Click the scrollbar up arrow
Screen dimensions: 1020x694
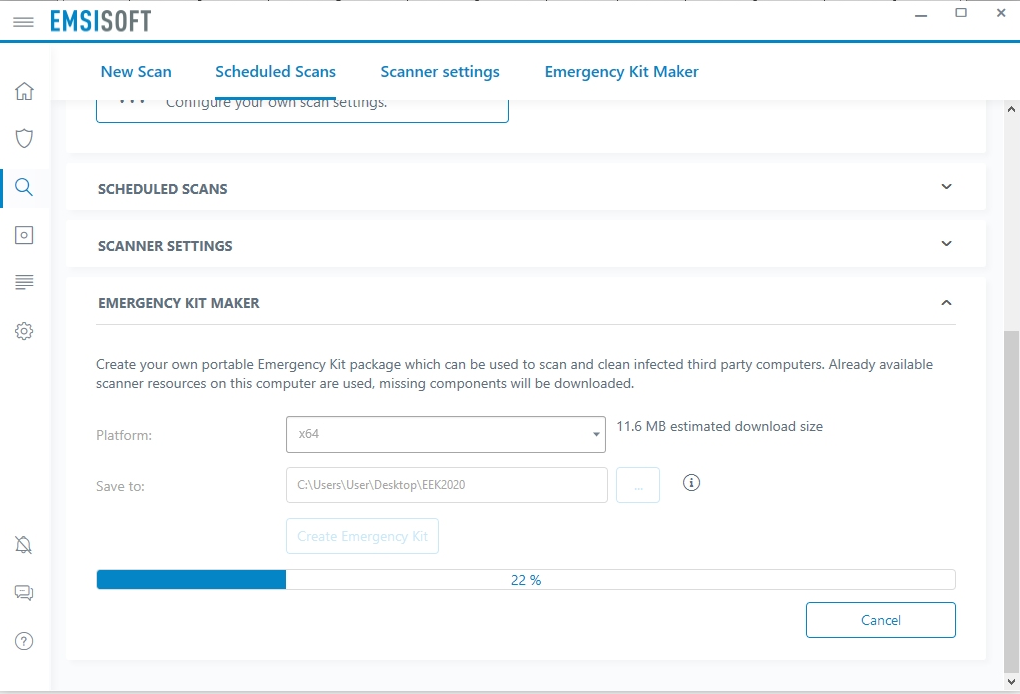(1011, 109)
